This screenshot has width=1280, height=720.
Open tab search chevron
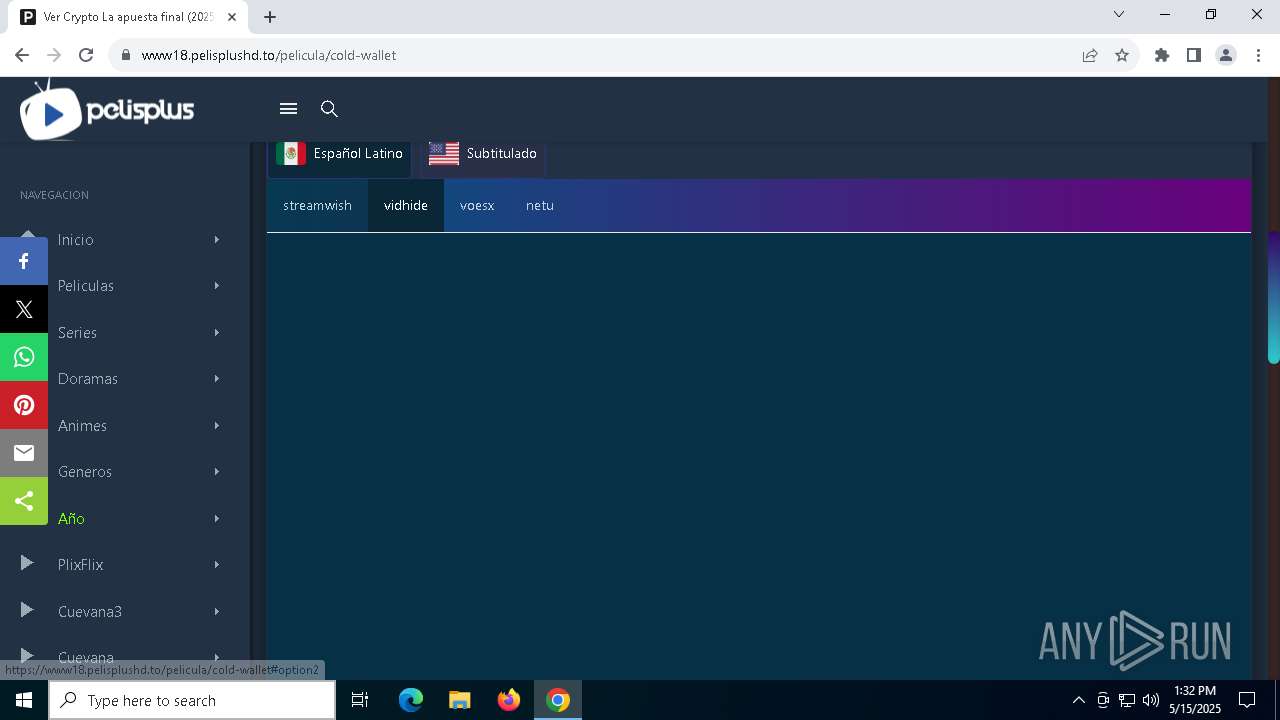[x=1119, y=15]
